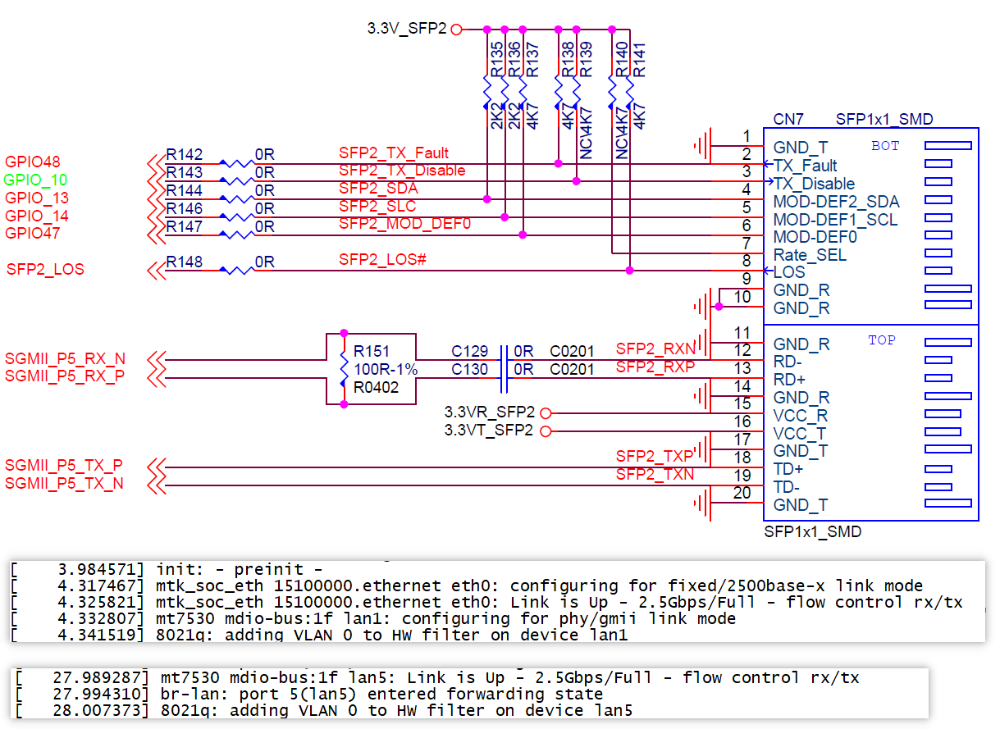Click the TX_Disable pin name
1000x729 pixels.
click(x=814, y=184)
